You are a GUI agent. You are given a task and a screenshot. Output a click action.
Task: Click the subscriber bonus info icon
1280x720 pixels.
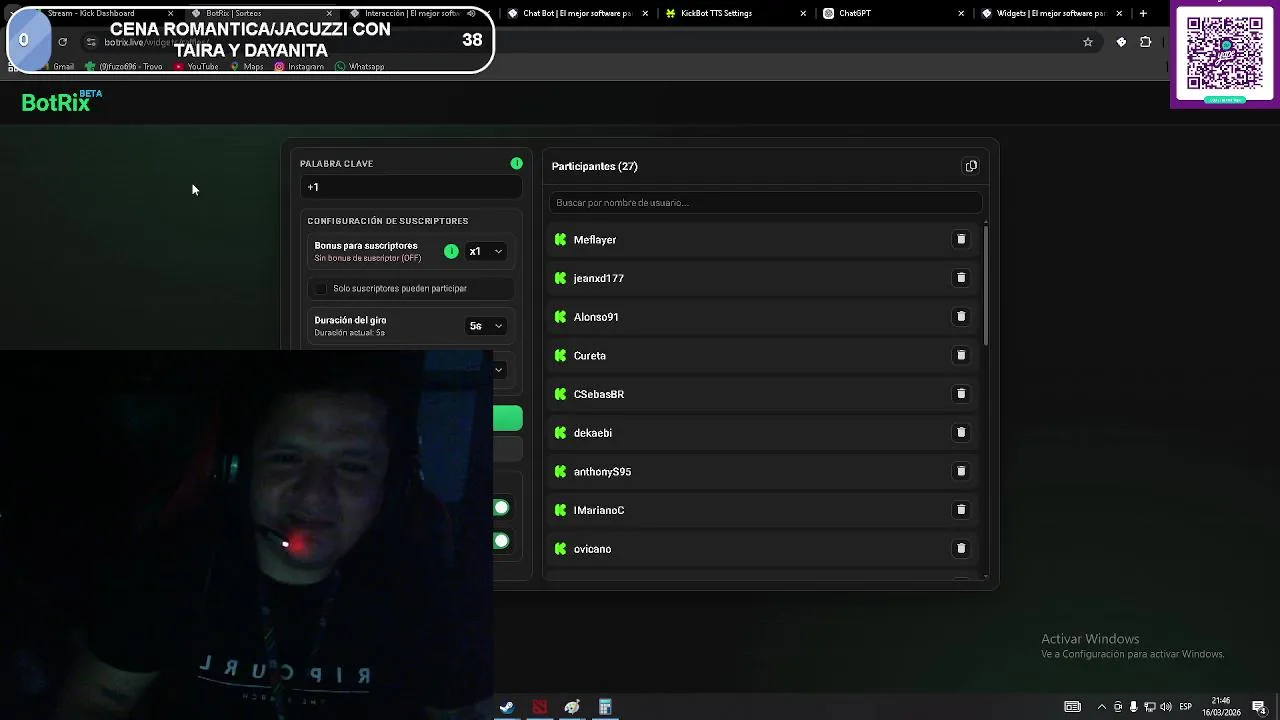pyautogui.click(x=451, y=251)
